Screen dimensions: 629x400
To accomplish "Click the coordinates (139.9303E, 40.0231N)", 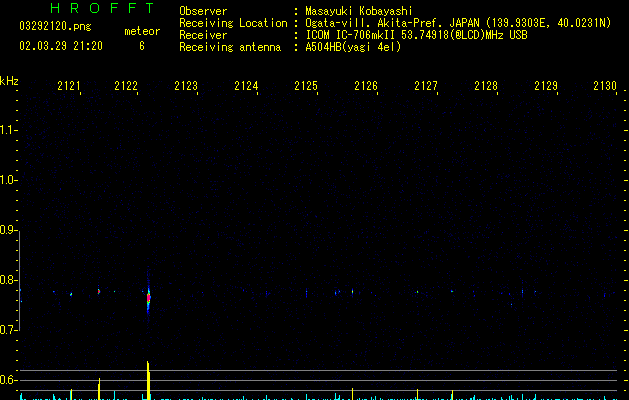I will tap(549, 23).
